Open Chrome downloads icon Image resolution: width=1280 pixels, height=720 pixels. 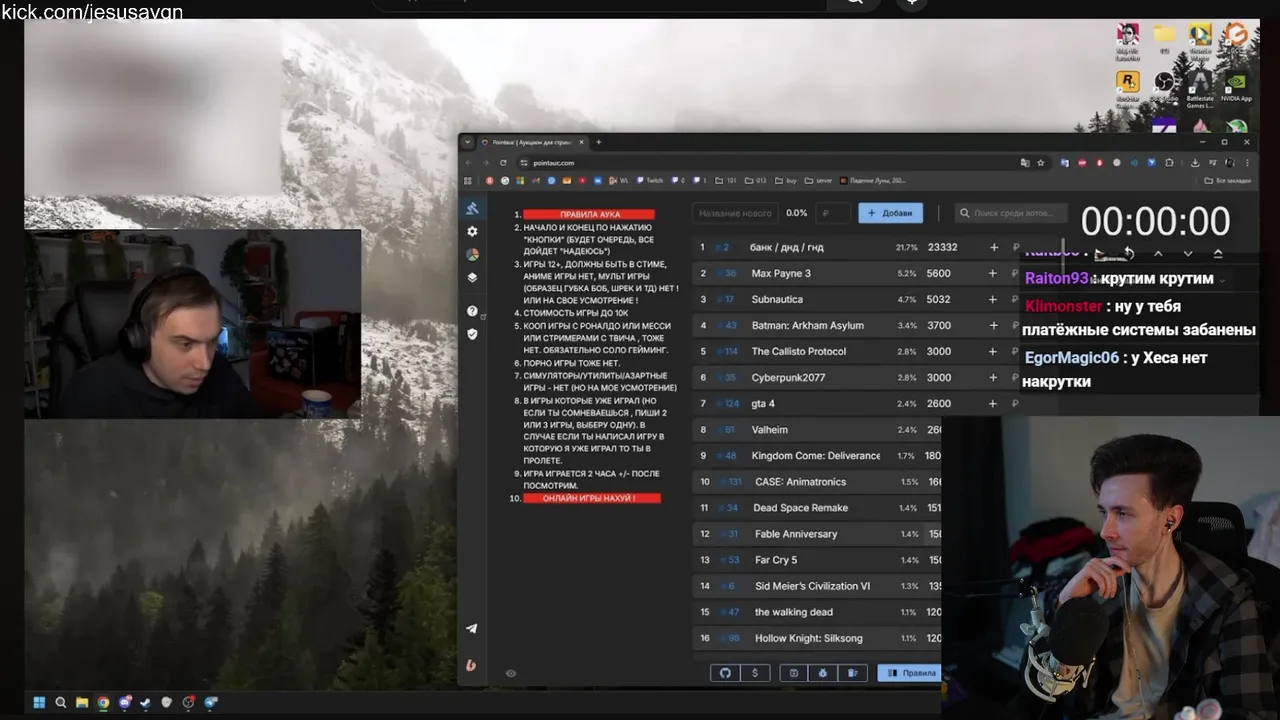point(1195,162)
